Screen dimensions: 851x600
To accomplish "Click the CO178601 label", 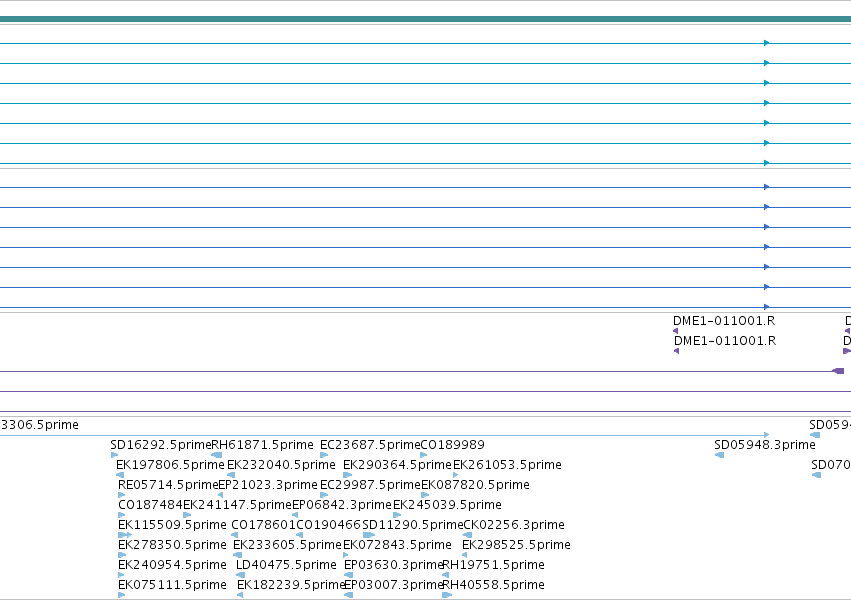I will point(263,525).
